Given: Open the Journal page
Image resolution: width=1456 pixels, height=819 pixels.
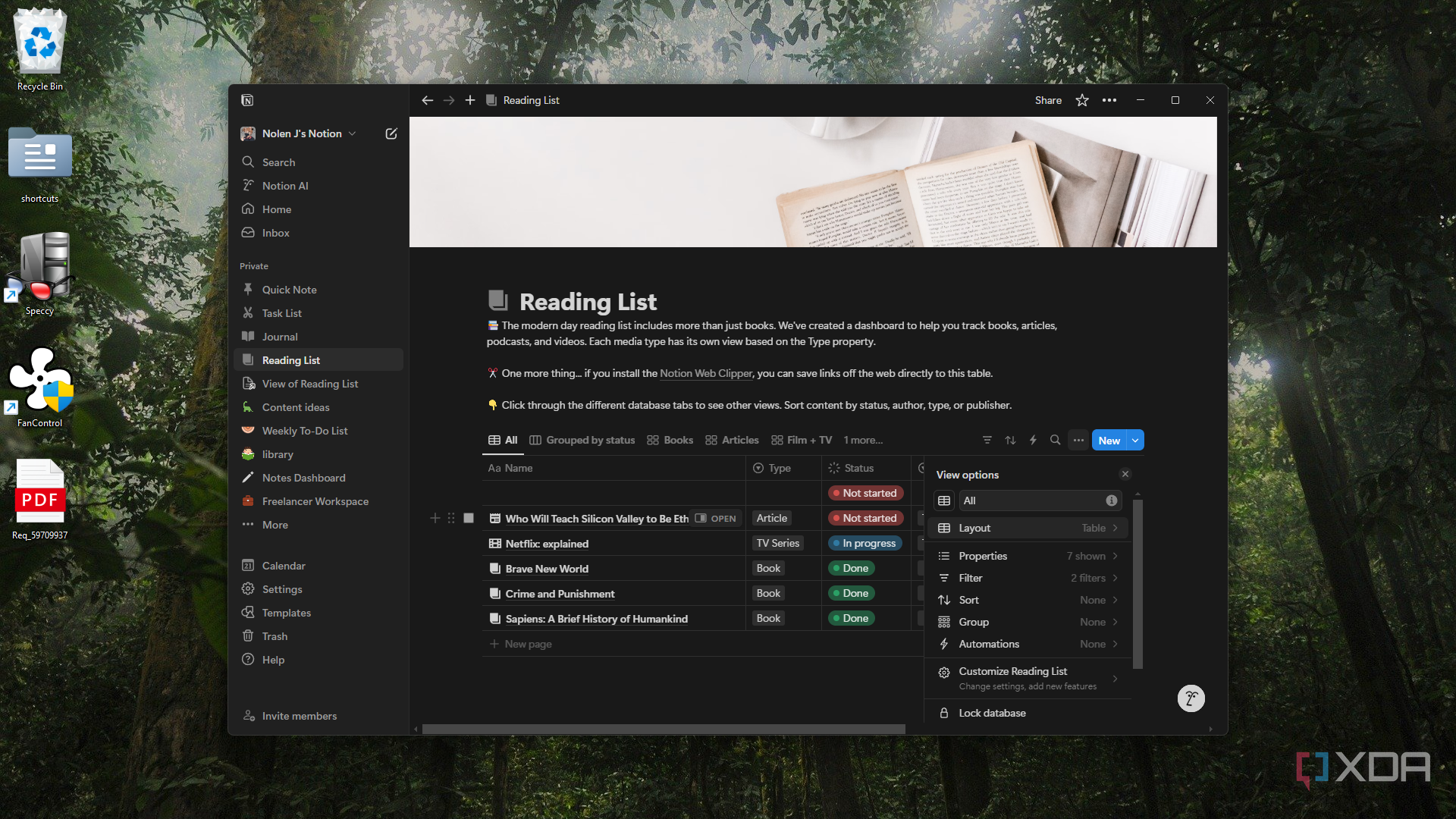Looking at the screenshot, I should [x=318, y=337].
